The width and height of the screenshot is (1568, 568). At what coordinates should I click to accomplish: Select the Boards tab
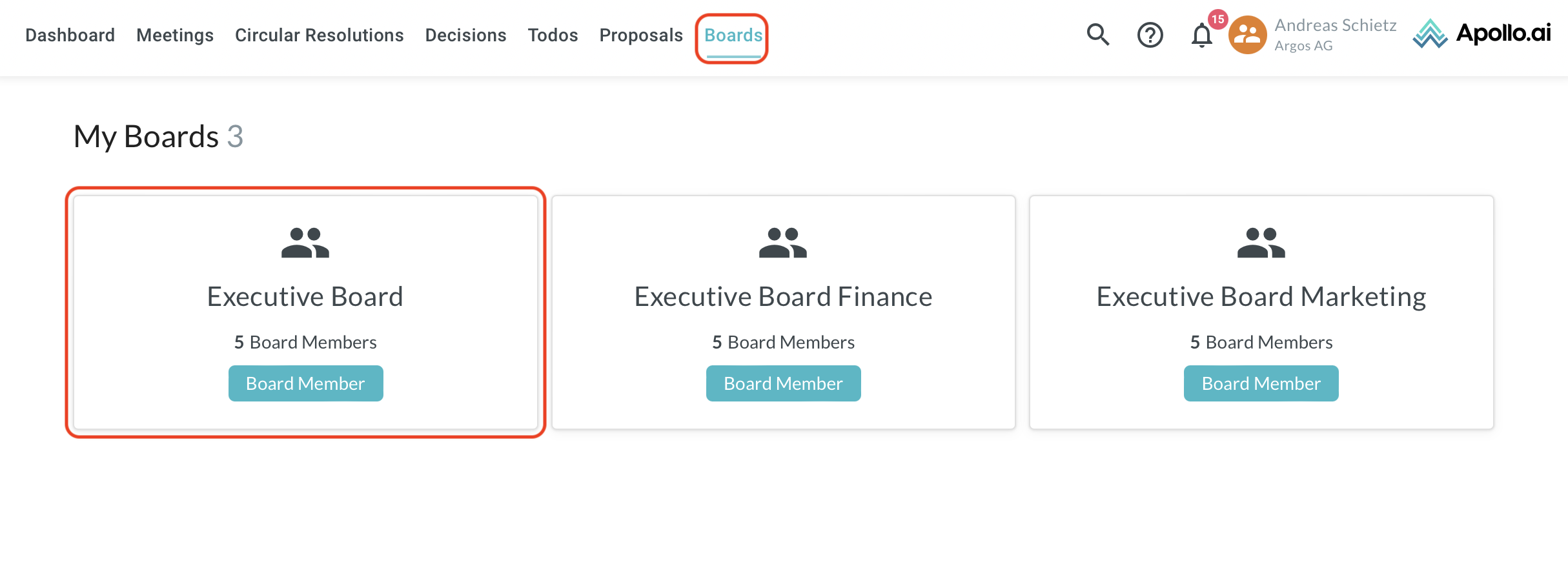733,35
